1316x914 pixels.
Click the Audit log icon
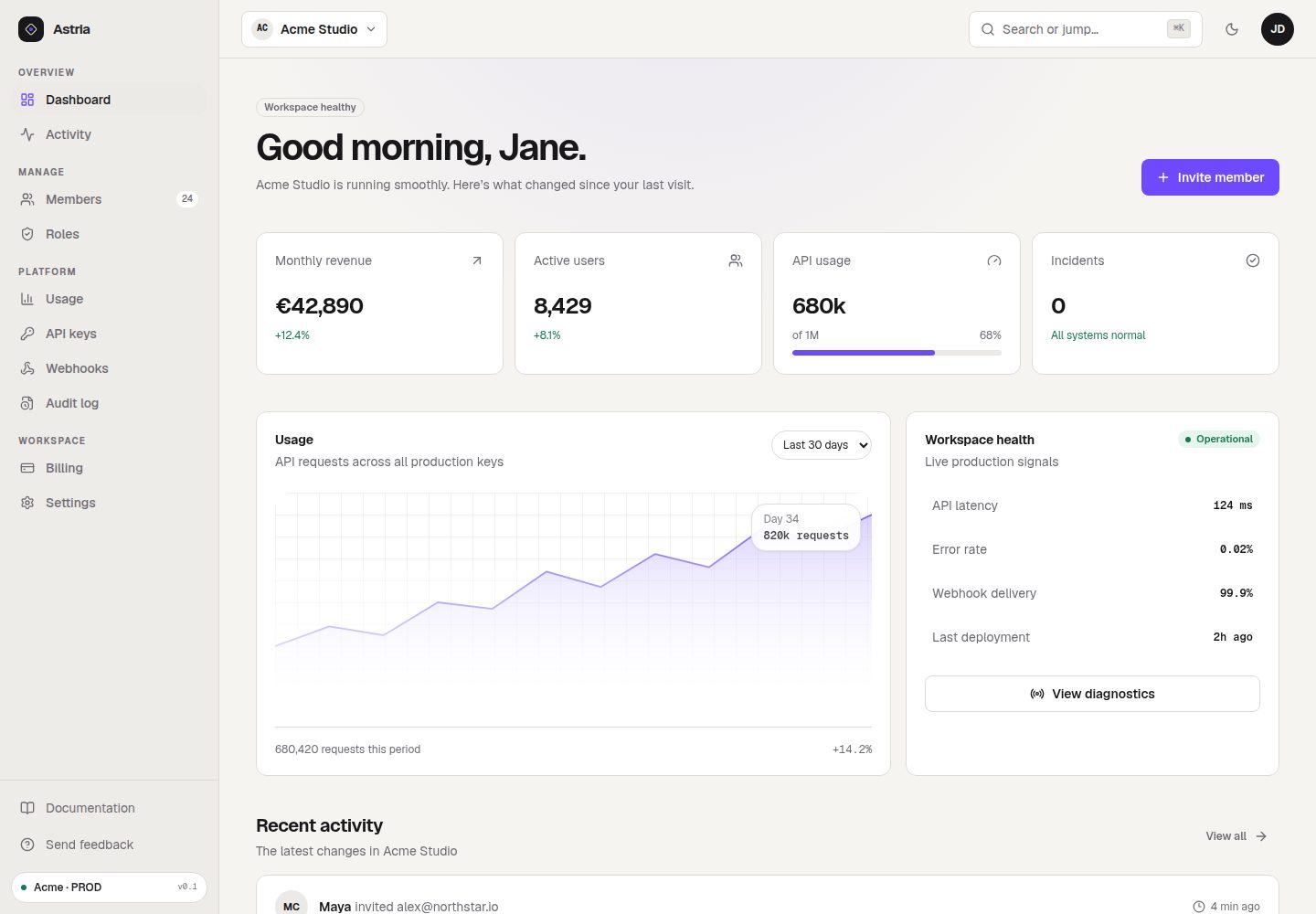27,403
